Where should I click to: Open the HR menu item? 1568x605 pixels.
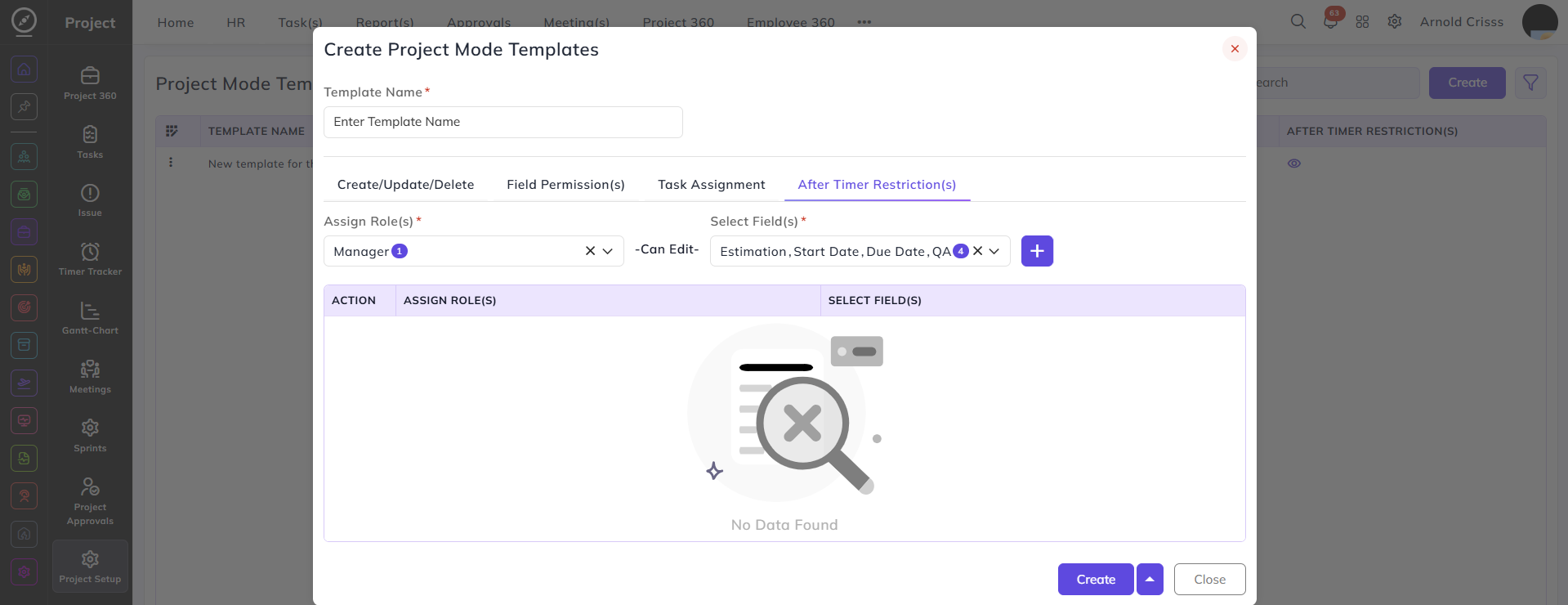236,22
